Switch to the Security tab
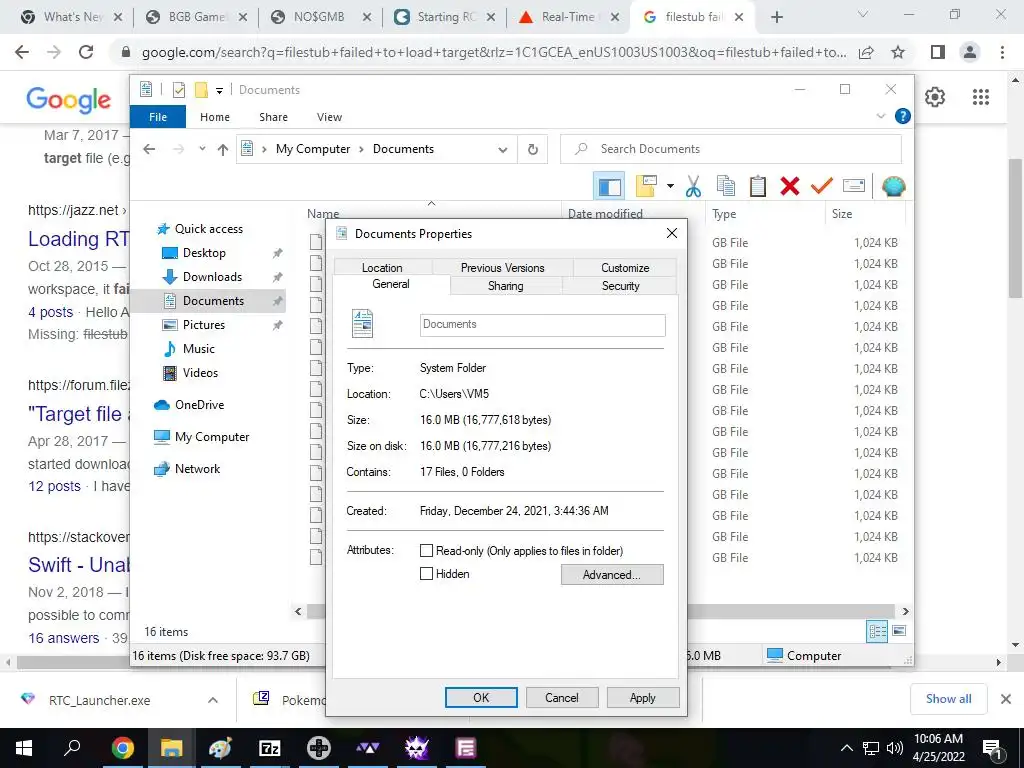 click(620, 285)
